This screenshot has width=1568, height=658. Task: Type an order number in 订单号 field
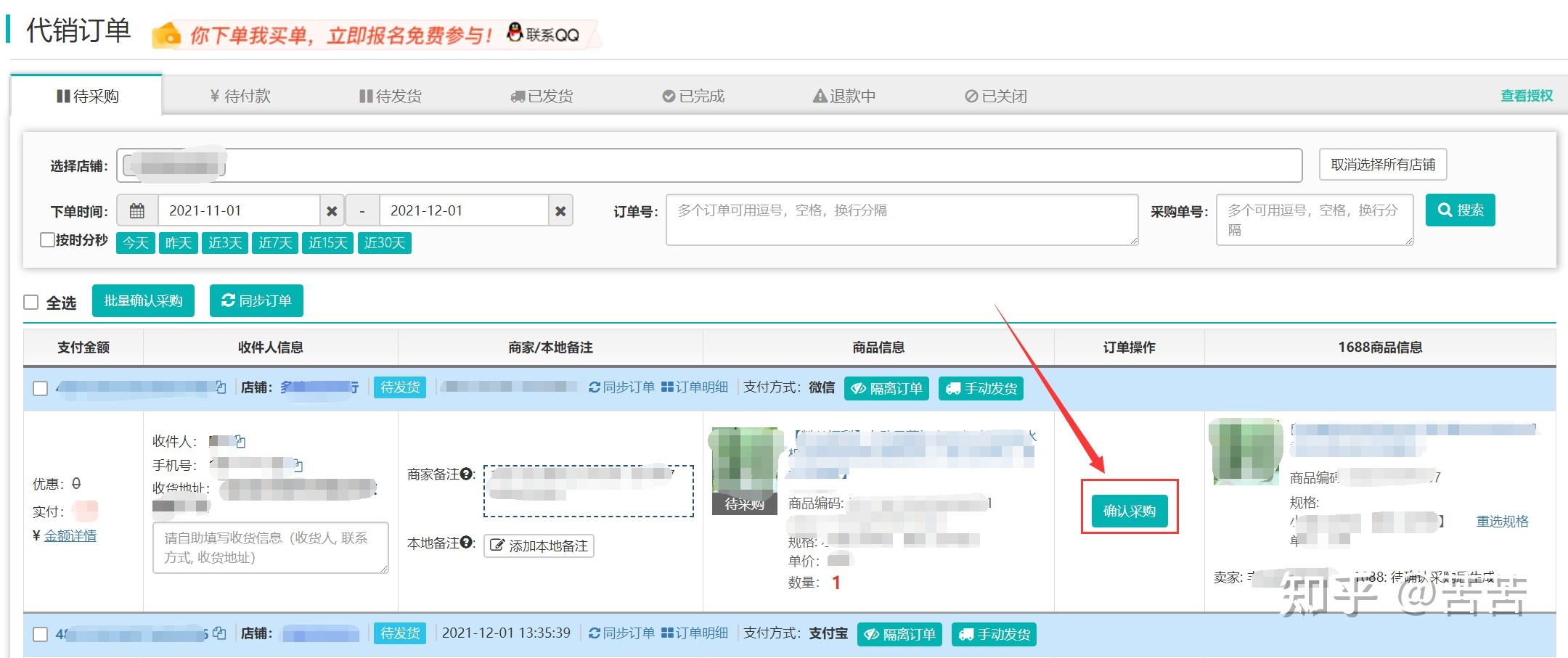[x=900, y=220]
